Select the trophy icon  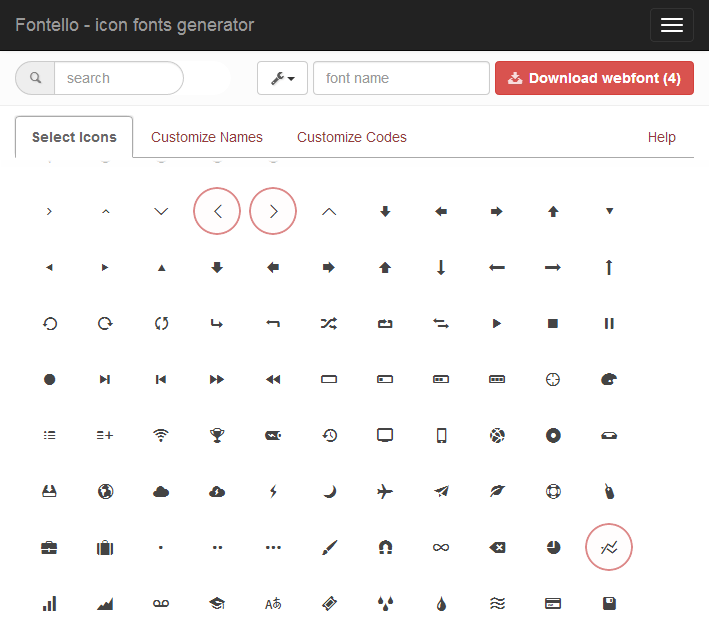(x=217, y=435)
